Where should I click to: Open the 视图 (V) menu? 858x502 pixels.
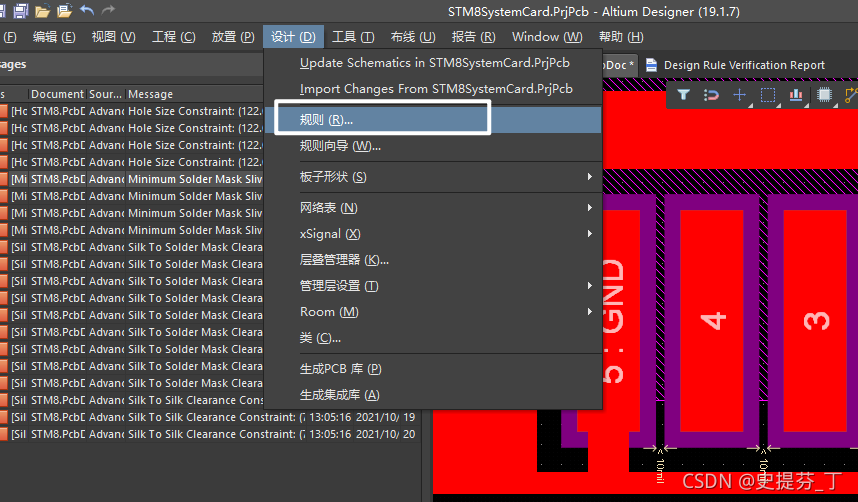113,37
